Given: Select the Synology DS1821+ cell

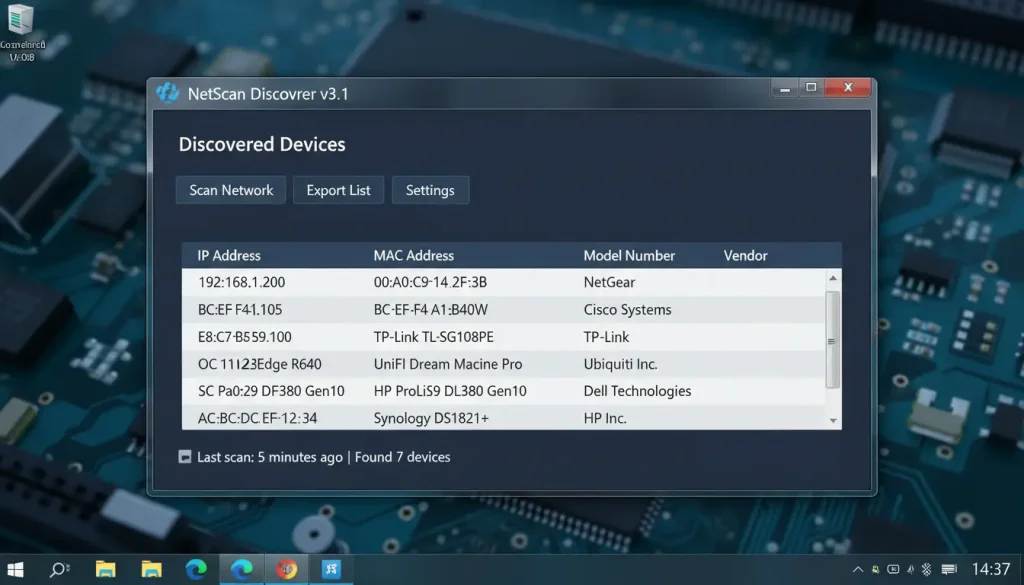Looking at the screenshot, I should click(431, 418).
